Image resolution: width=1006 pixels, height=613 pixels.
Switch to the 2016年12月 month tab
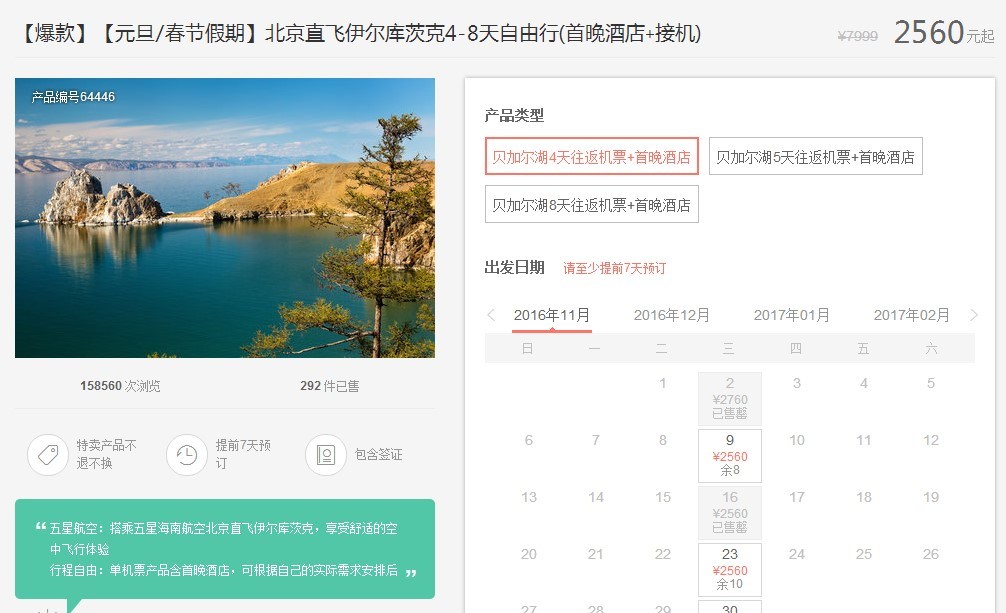(x=672, y=315)
